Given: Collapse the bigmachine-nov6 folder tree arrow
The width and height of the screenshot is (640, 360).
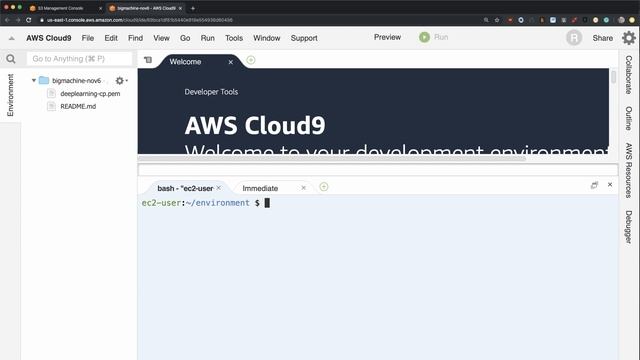Looking at the screenshot, I should pos(34,81).
